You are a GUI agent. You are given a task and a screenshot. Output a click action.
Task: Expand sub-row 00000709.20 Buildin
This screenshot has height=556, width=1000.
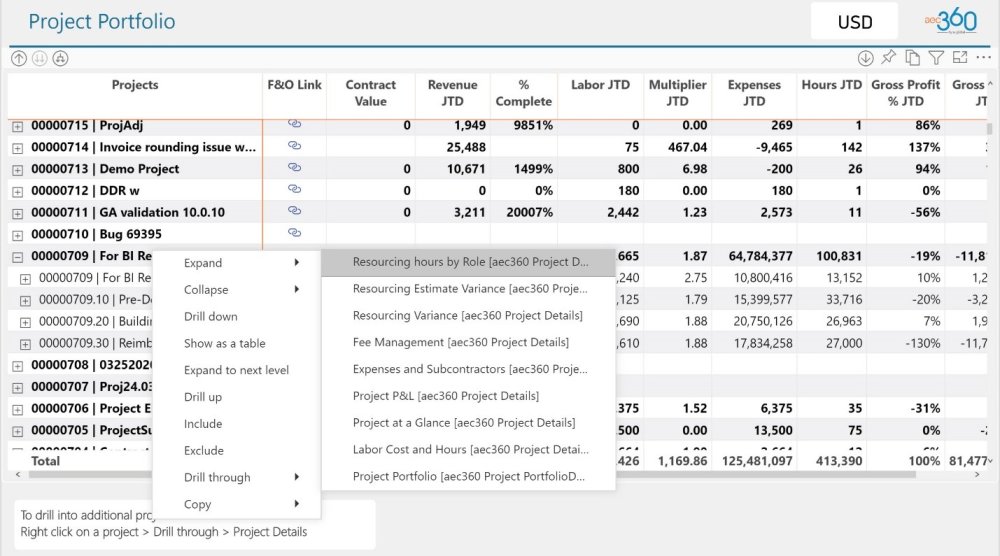point(25,323)
